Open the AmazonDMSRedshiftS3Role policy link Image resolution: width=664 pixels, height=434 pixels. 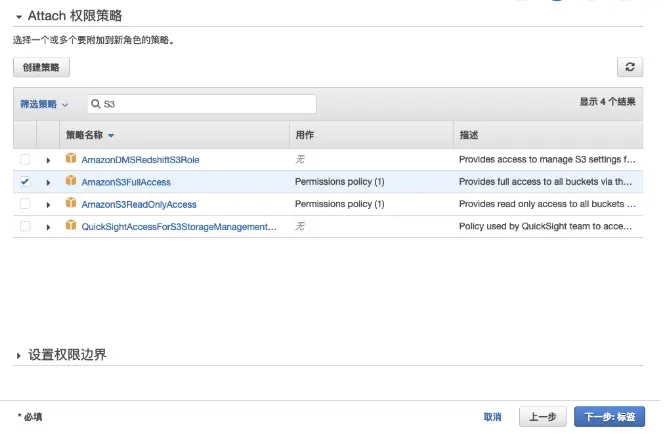click(x=140, y=160)
